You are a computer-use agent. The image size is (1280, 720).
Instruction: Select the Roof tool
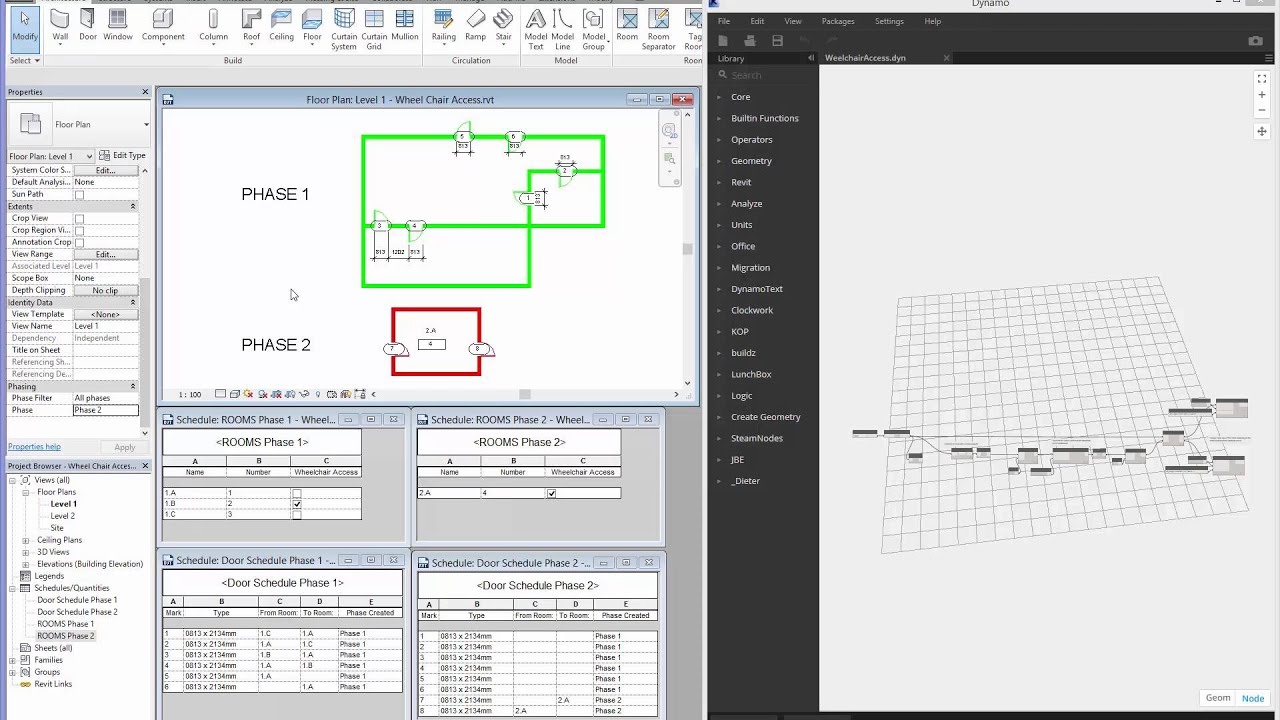[251, 24]
